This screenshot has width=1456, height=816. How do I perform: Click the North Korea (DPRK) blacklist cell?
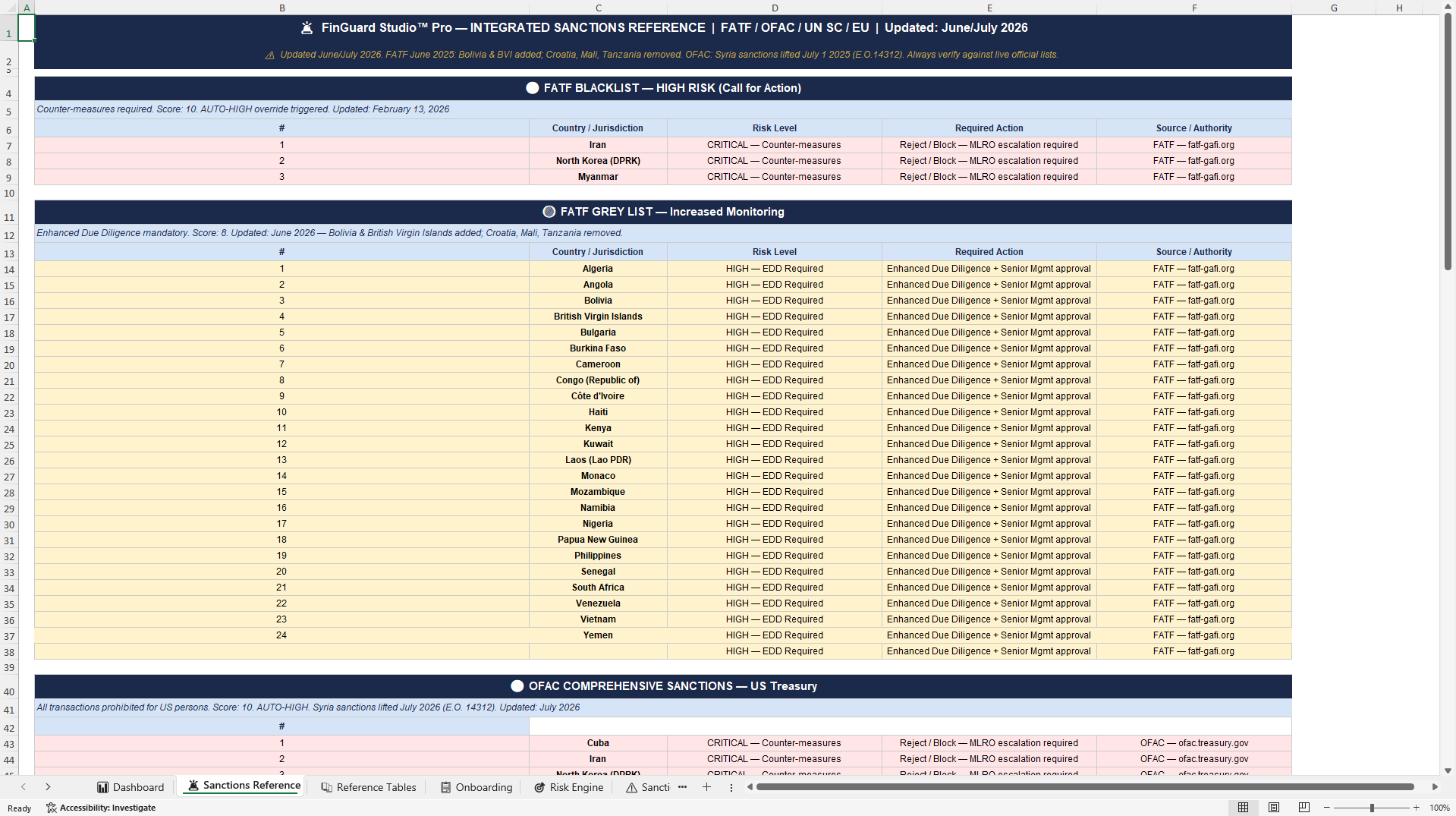point(598,161)
